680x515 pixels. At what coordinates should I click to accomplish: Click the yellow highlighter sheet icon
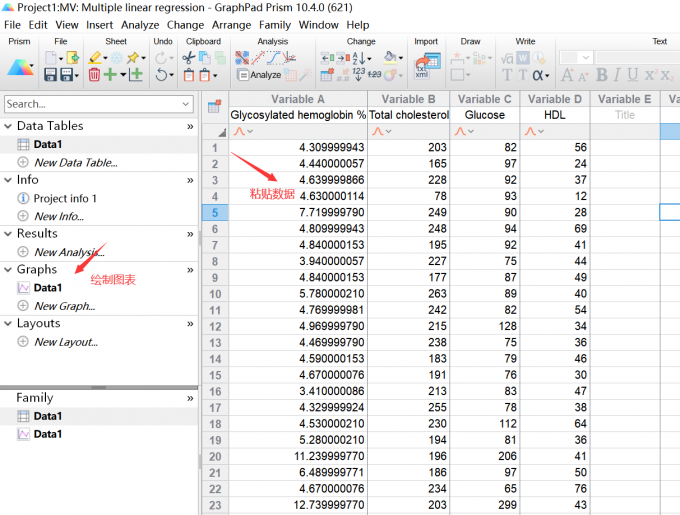tap(95, 57)
